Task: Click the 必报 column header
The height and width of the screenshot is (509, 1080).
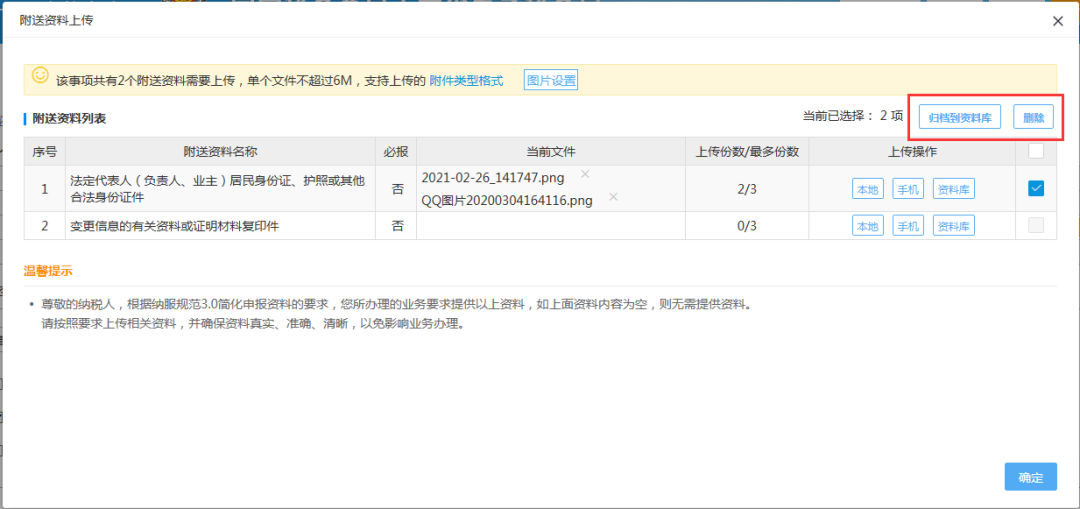Action: click(396, 151)
